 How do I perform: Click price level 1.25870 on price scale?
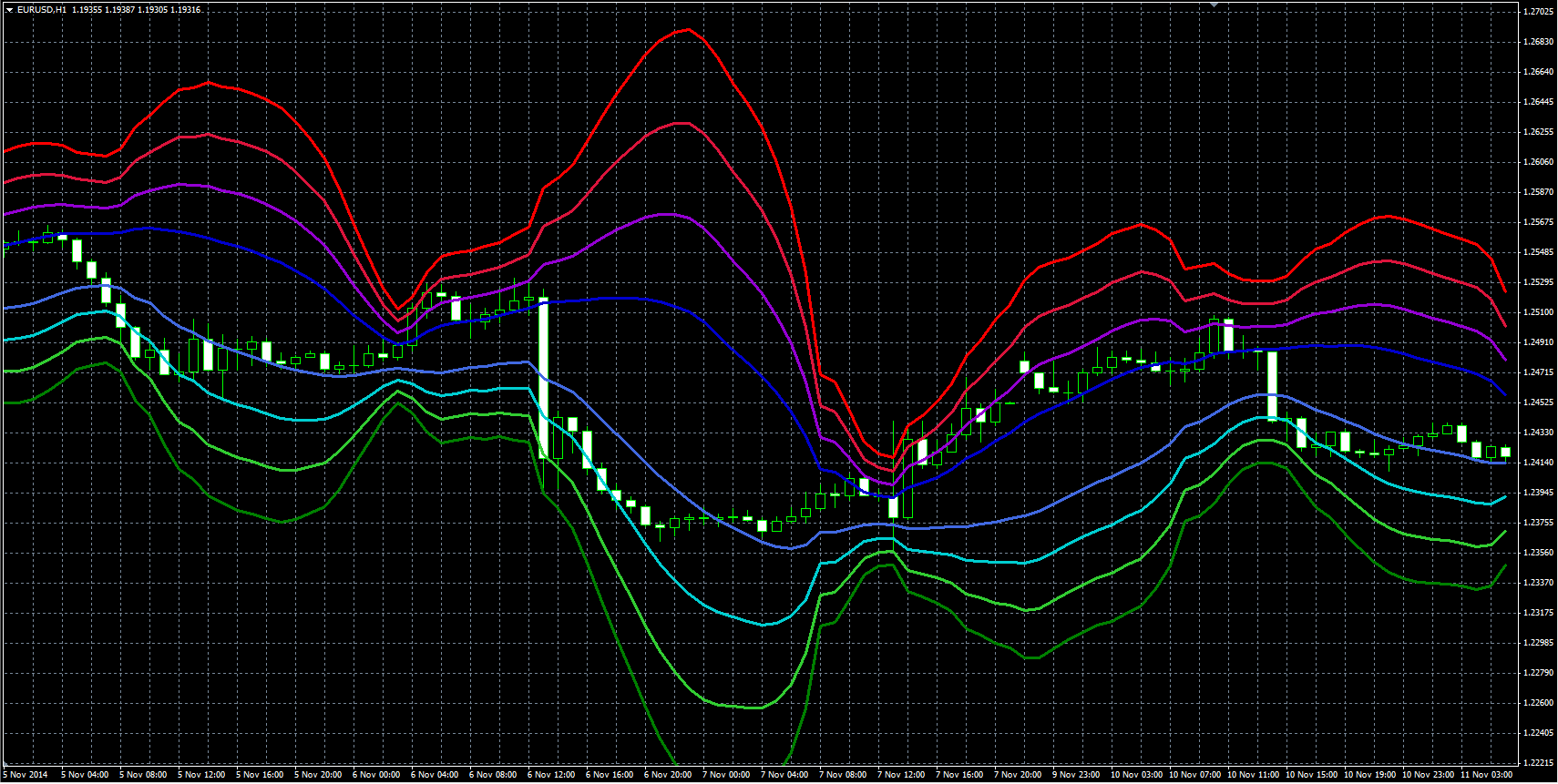coord(1538,192)
